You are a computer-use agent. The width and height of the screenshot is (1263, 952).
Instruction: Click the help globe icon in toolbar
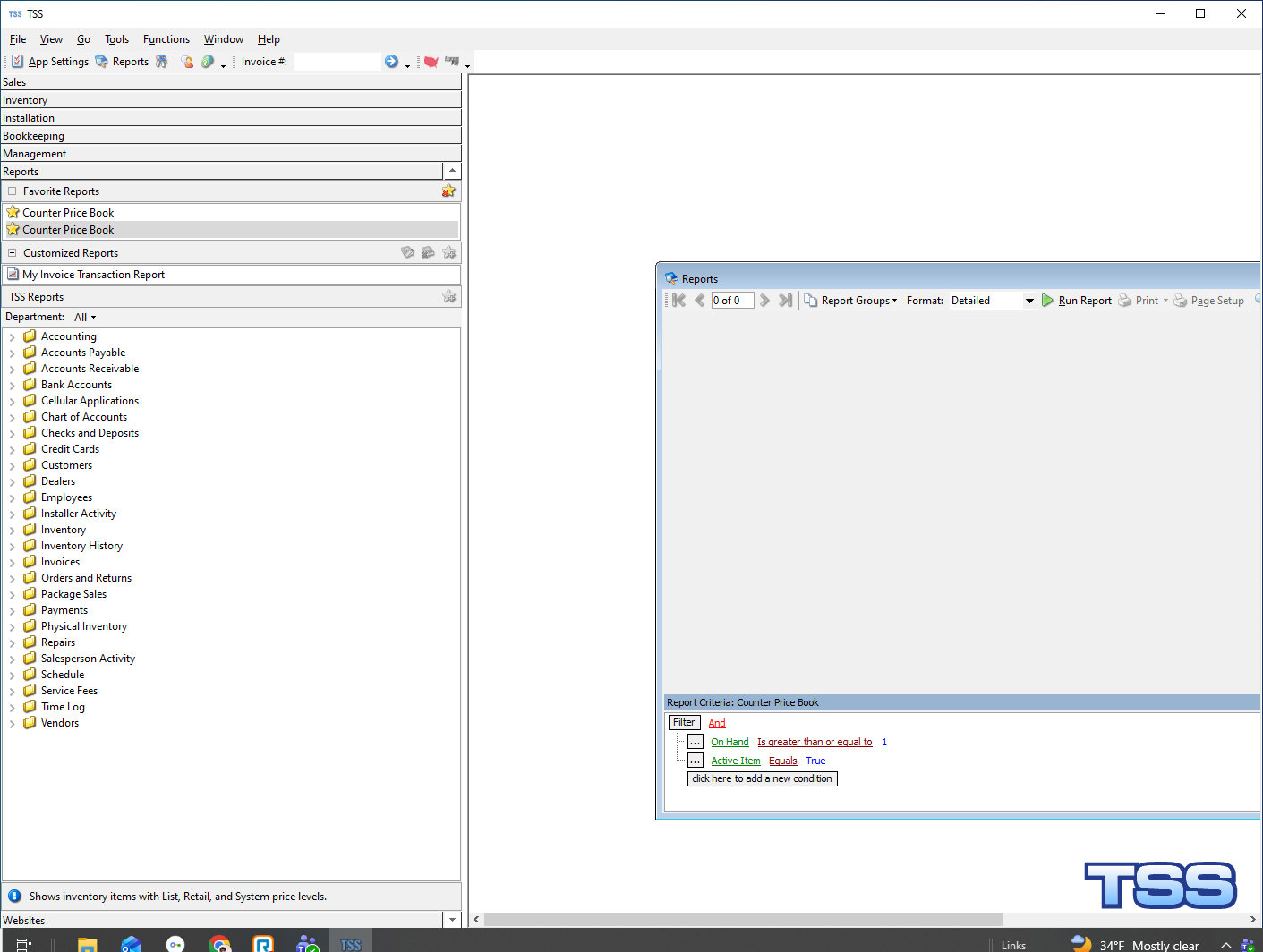(208, 62)
